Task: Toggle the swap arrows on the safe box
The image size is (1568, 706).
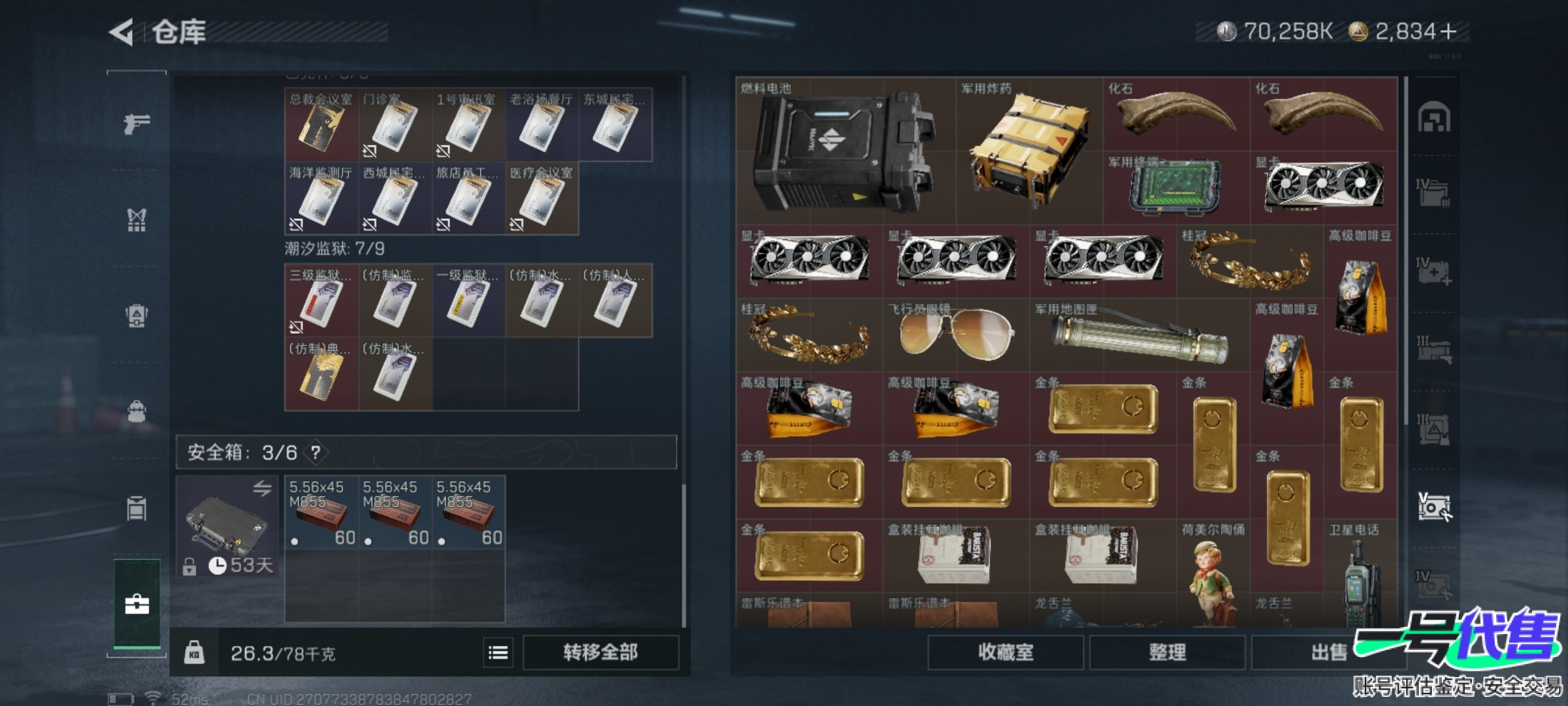Action: click(263, 488)
